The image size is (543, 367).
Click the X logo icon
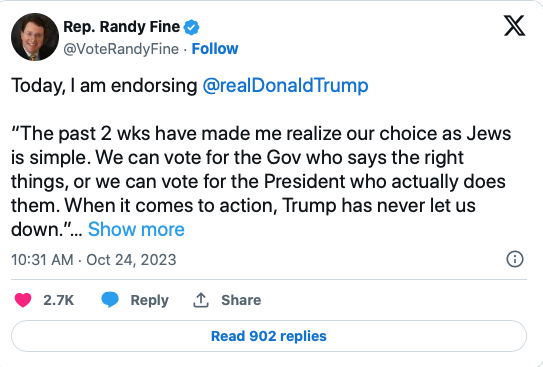[x=514, y=26]
